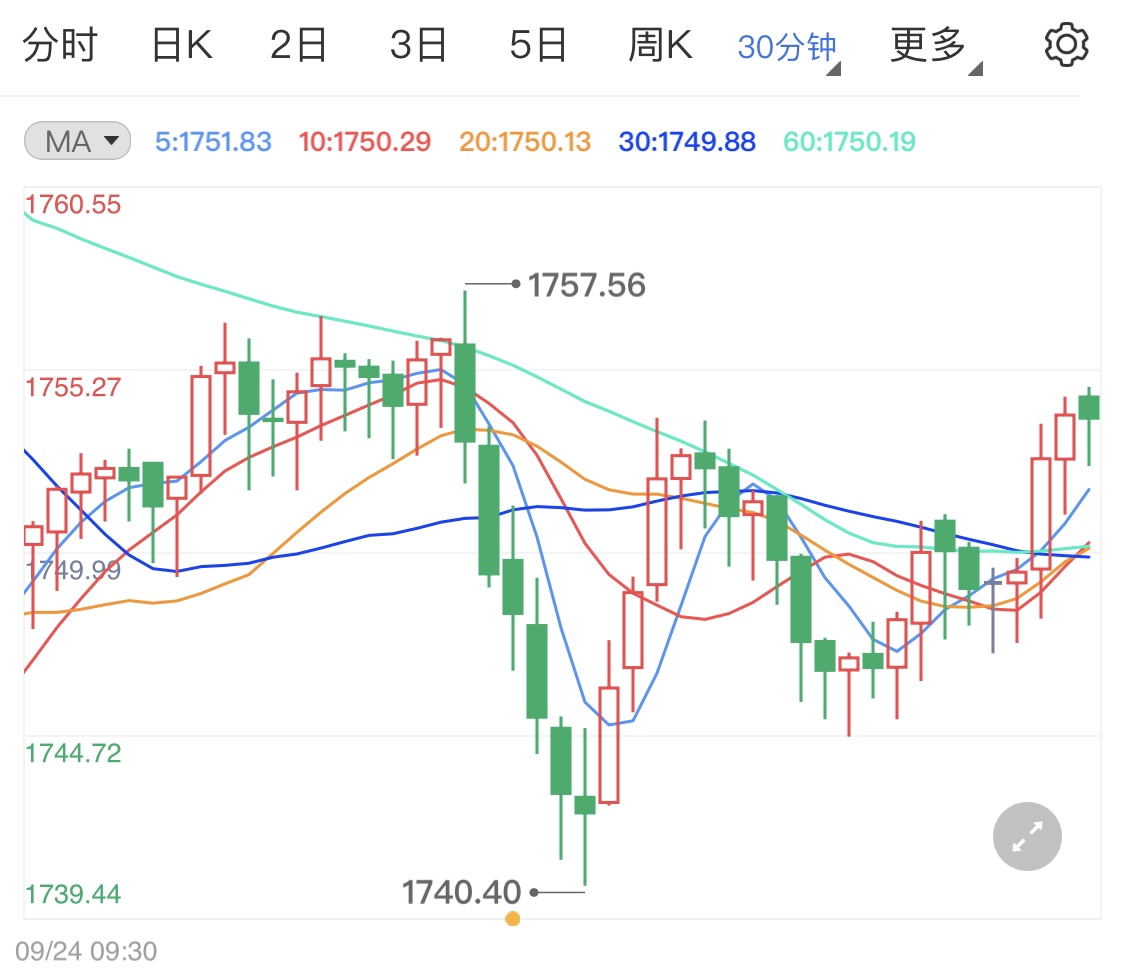The image size is (1125, 968).
Task: Click the MA30 value 30:1749.88
Action: [x=687, y=141]
